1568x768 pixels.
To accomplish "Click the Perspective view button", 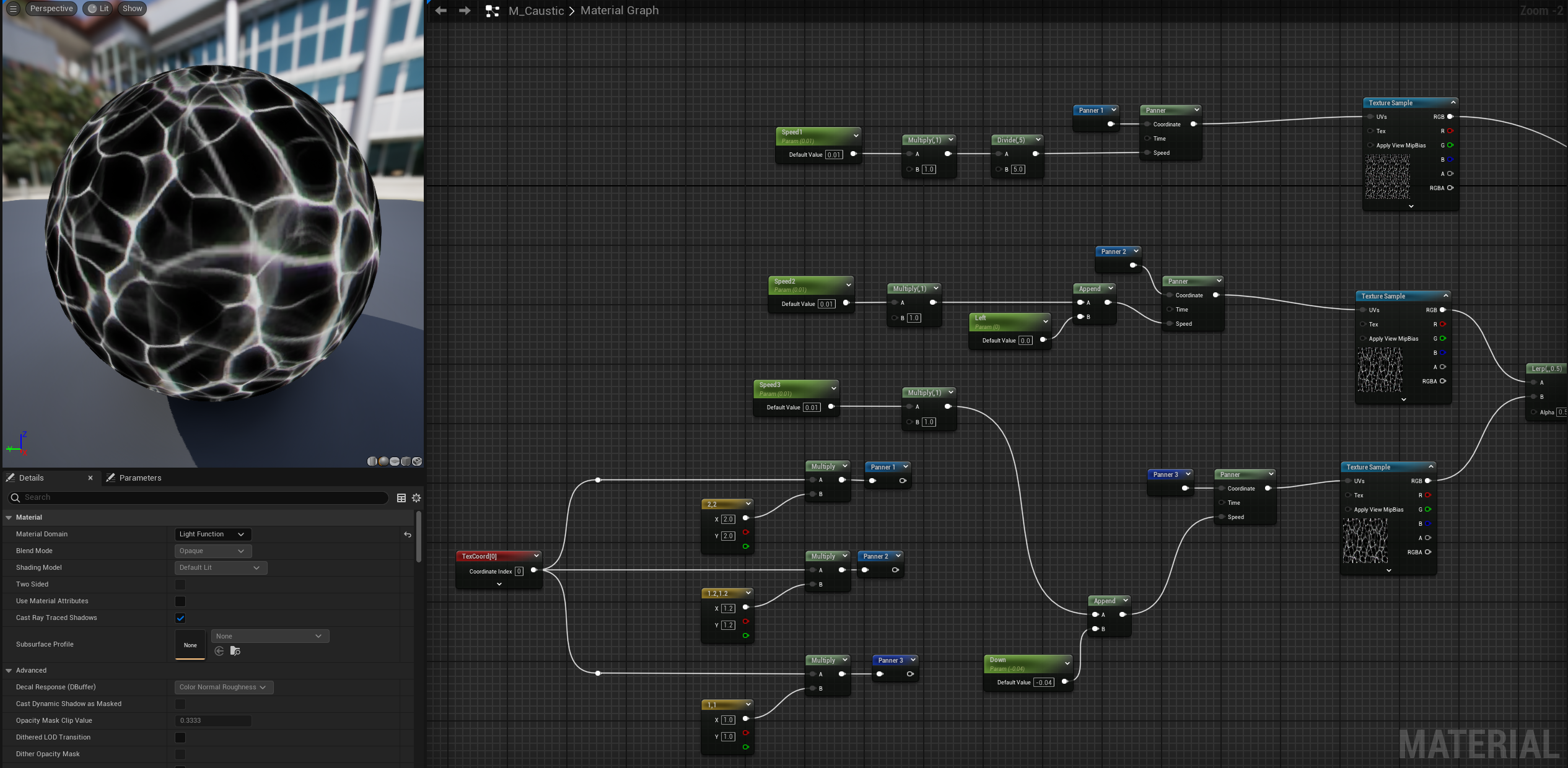I will 51,9.
